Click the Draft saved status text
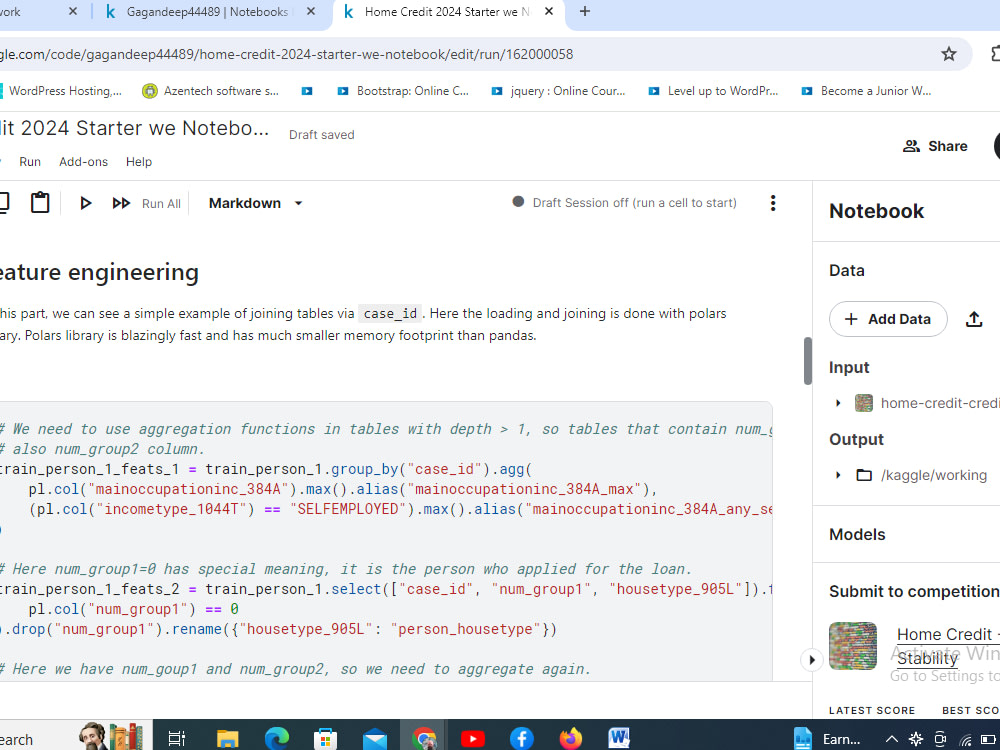 click(321, 135)
